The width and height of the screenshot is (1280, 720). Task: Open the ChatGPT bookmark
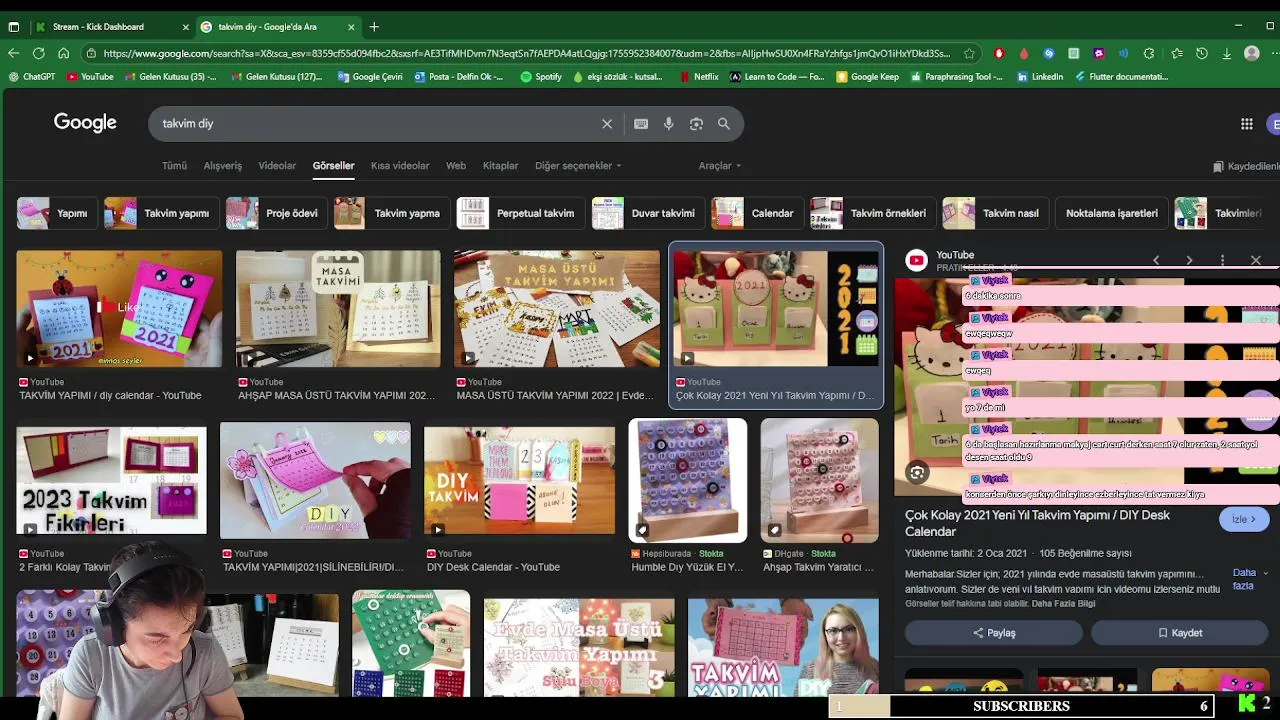pos(32,77)
